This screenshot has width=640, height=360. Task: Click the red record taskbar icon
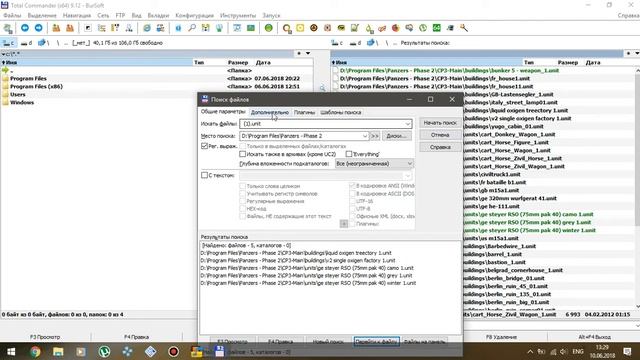173,351
